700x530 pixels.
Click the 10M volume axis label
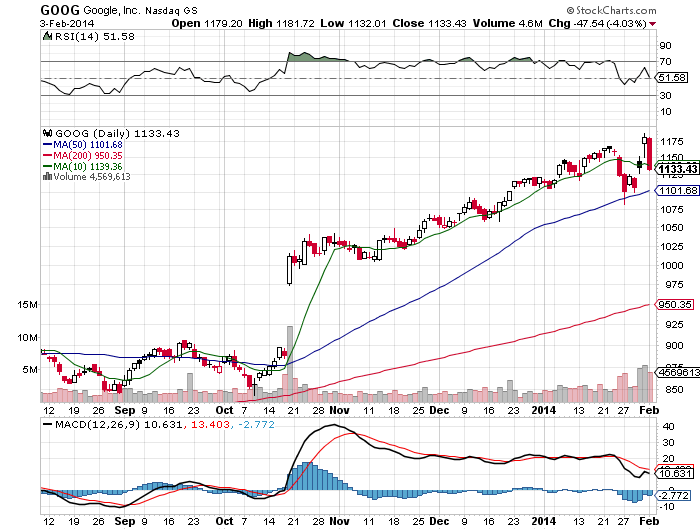28,337
